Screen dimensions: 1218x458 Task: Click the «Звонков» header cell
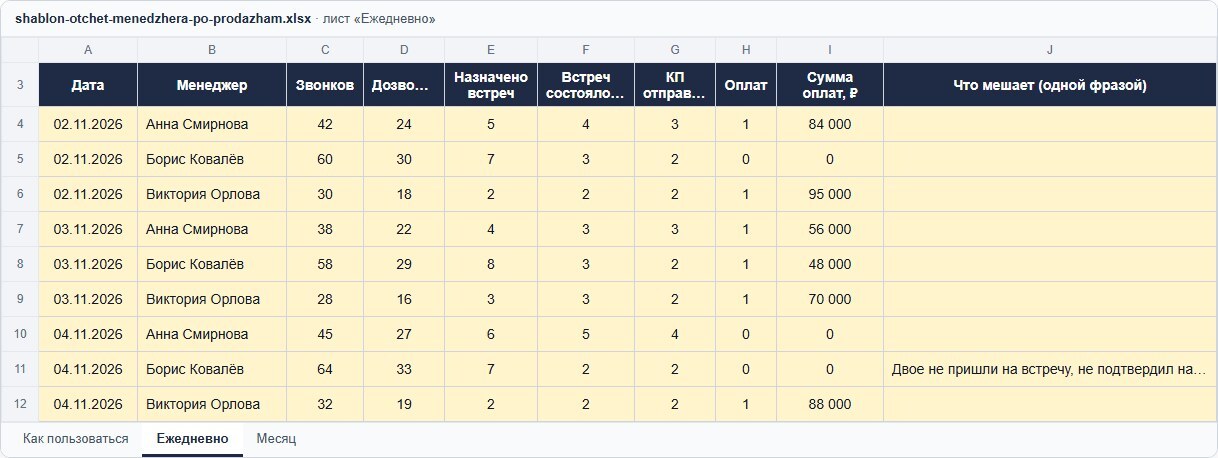tap(325, 85)
